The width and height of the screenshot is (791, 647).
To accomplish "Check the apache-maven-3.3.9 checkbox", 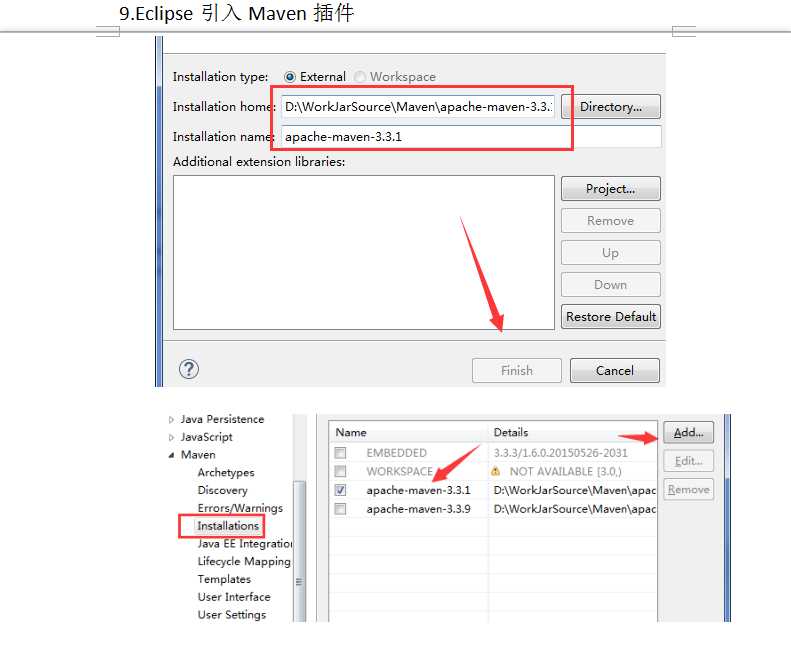I will pos(341,509).
